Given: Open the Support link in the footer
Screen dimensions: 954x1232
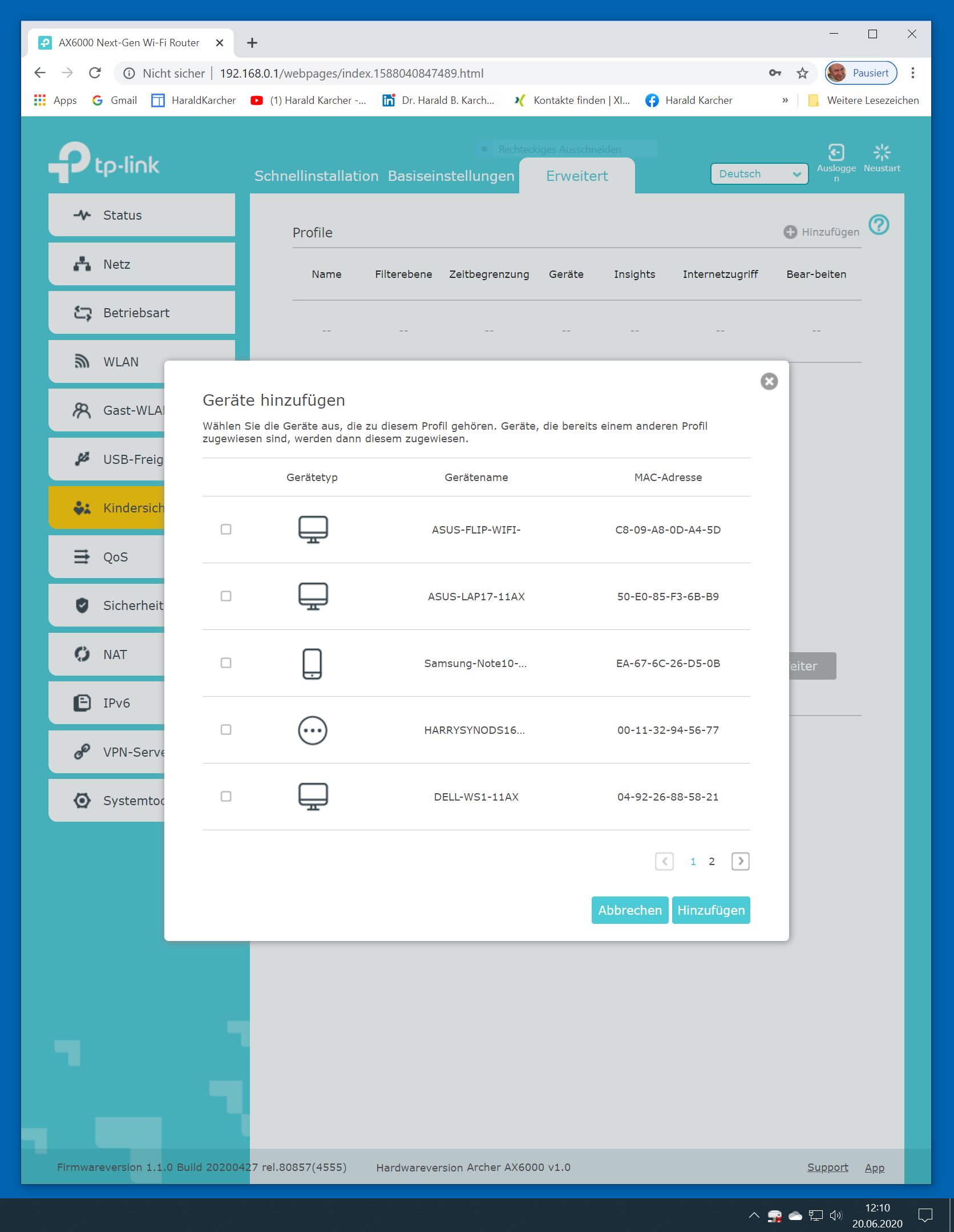Looking at the screenshot, I should (828, 1168).
